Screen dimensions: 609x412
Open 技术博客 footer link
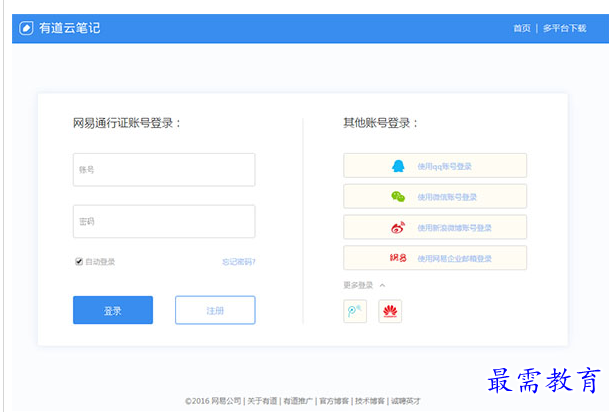click(369, 401)
